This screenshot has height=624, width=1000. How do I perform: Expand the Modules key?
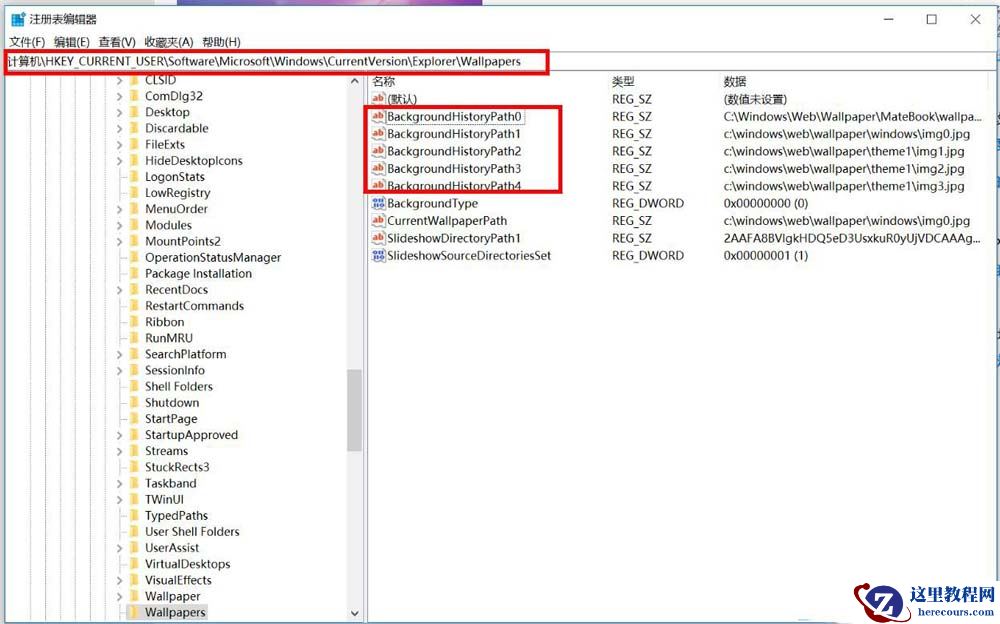point(119,225)
